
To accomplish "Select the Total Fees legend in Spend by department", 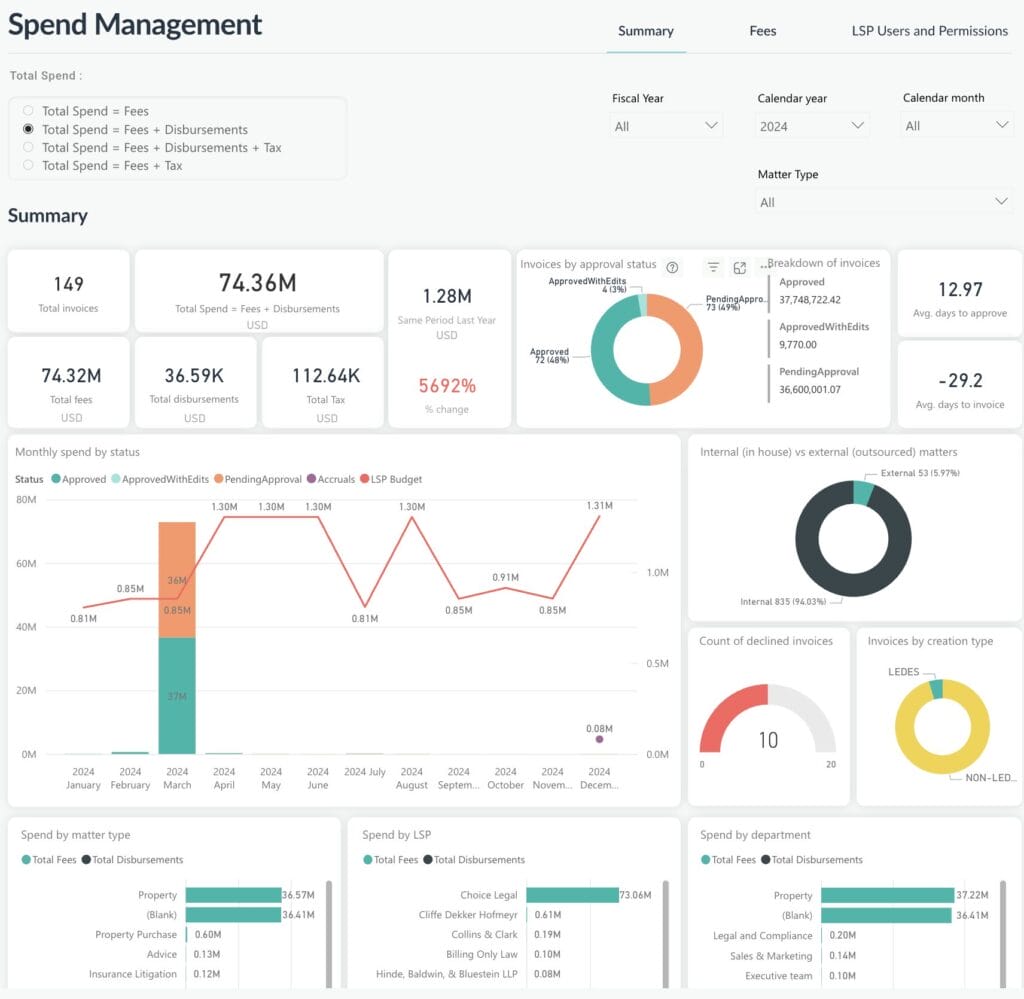I will point(729,859).
